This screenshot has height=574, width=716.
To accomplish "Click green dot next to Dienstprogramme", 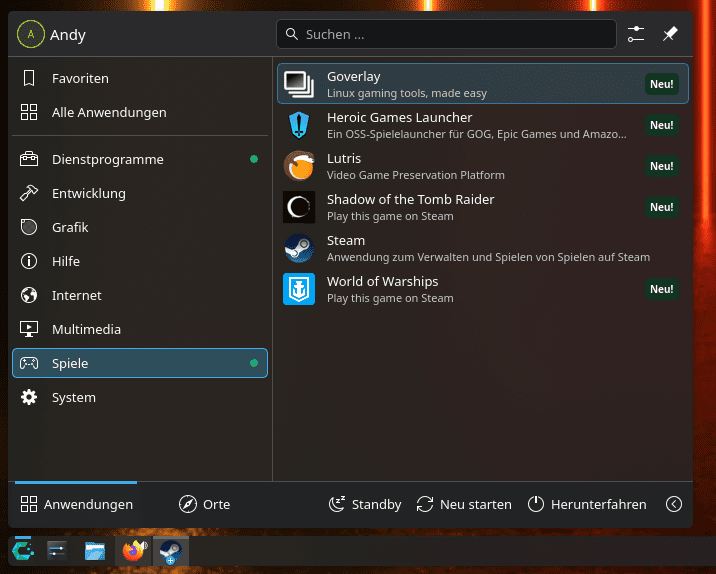I will coord(254,159).
